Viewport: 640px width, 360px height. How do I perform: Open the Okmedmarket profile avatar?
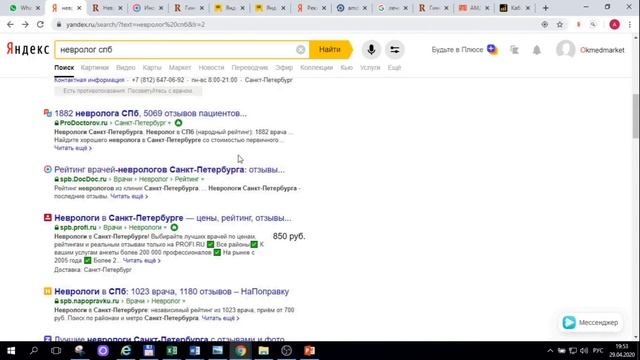(565, 50)
